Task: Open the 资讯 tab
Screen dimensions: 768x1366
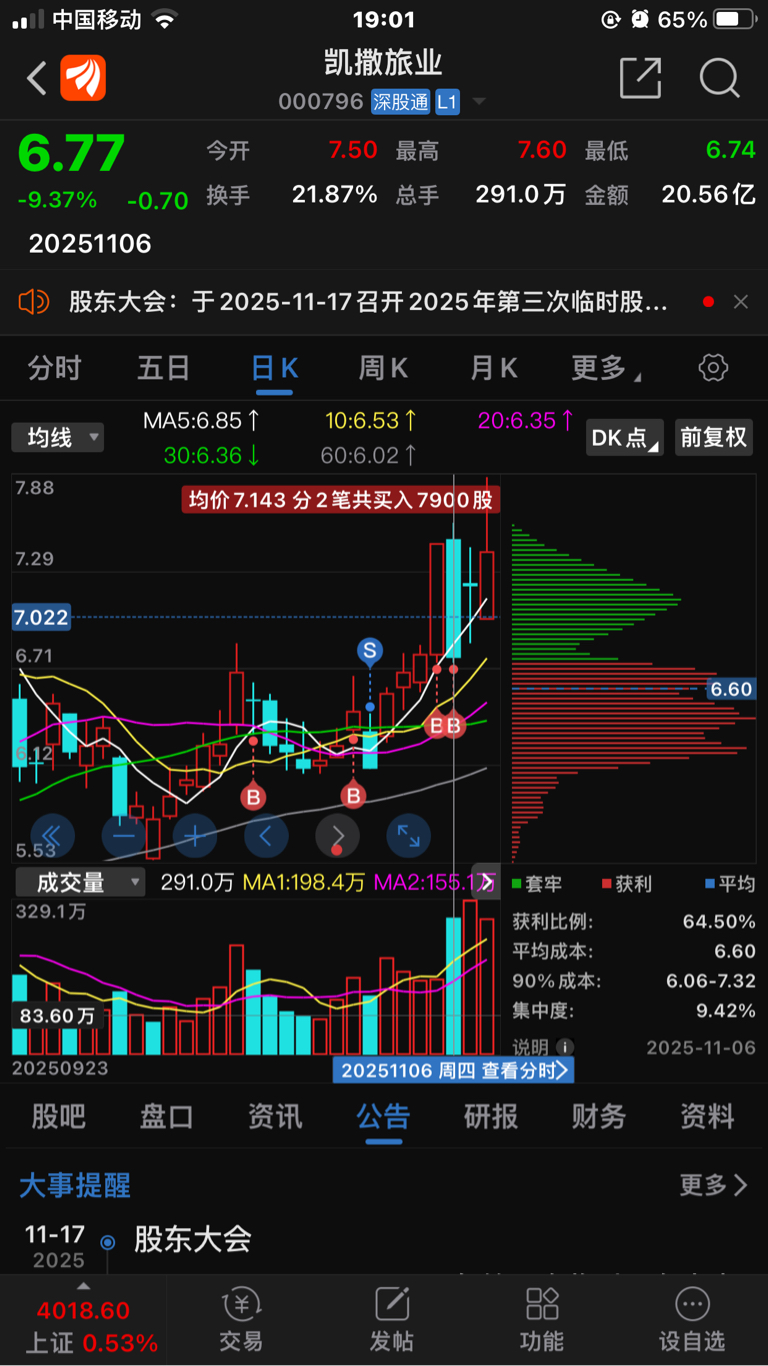Action: point(275,1116)
